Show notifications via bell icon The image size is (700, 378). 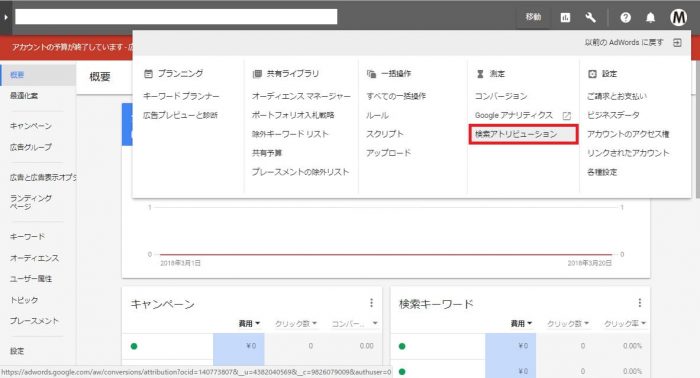(x=650, y=17)
